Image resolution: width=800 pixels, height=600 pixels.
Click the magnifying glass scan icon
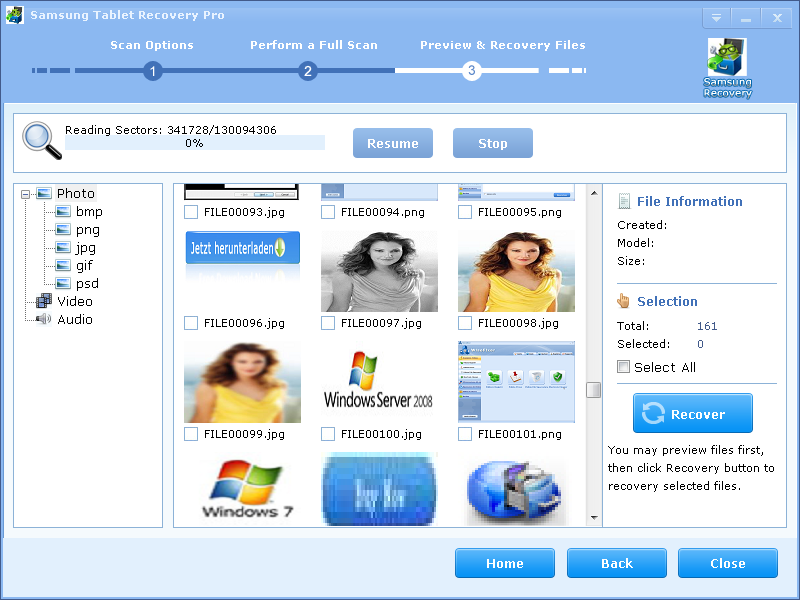42,140
